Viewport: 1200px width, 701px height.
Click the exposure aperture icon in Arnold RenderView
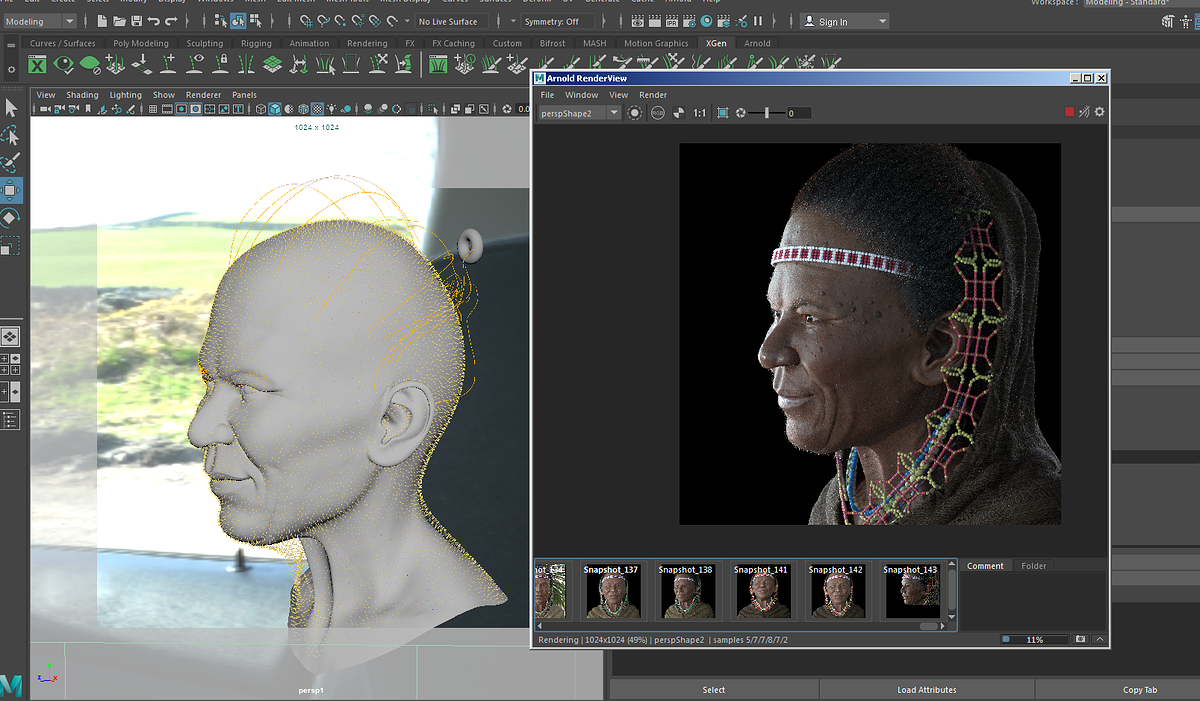point(741,113)
